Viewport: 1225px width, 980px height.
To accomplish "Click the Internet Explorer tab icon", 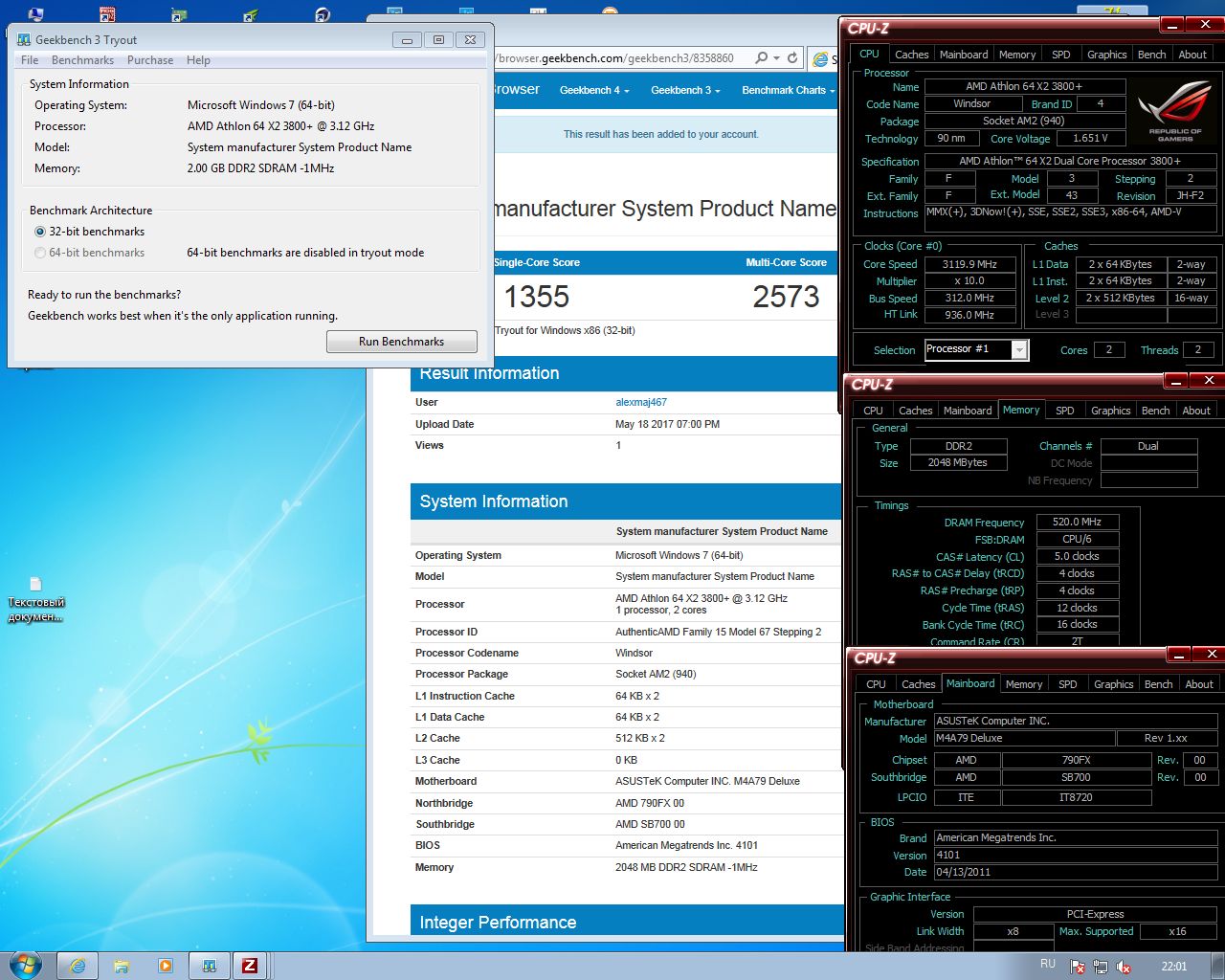I will pos(820,59).
